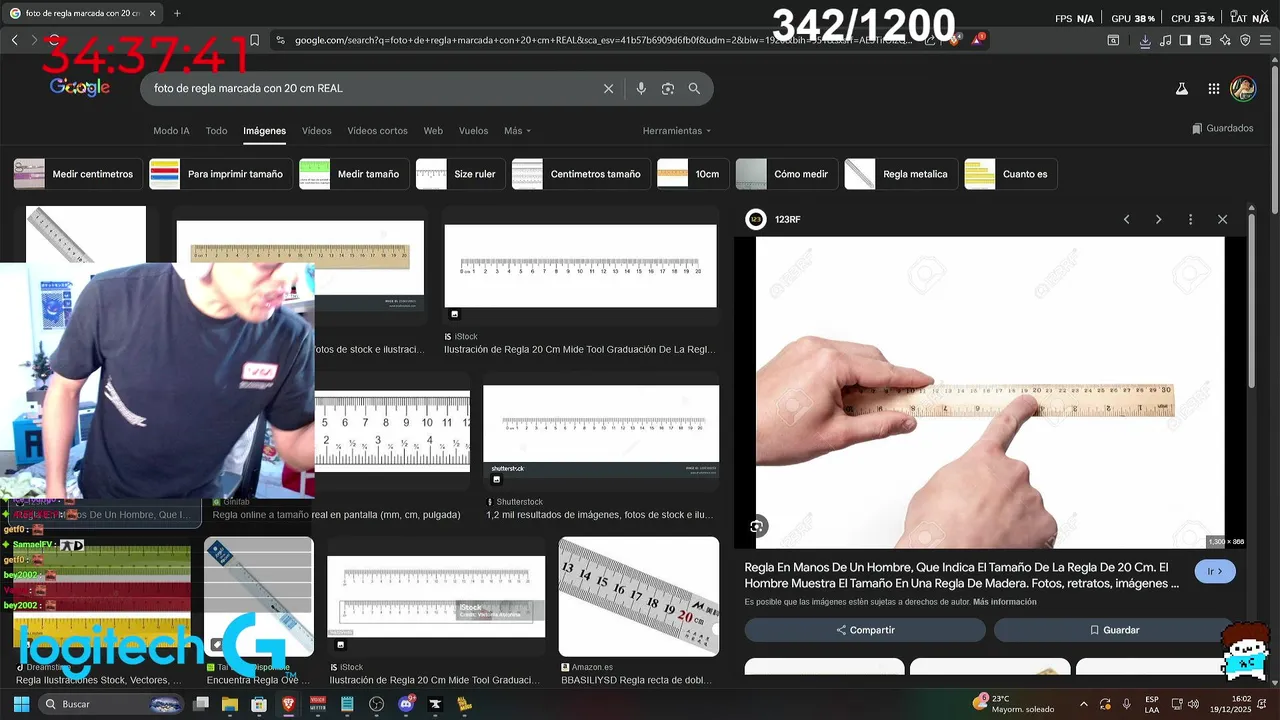Screen dimensions: 1280x720
Task: Show hidden system tray icons
Action: point(1083,704)
